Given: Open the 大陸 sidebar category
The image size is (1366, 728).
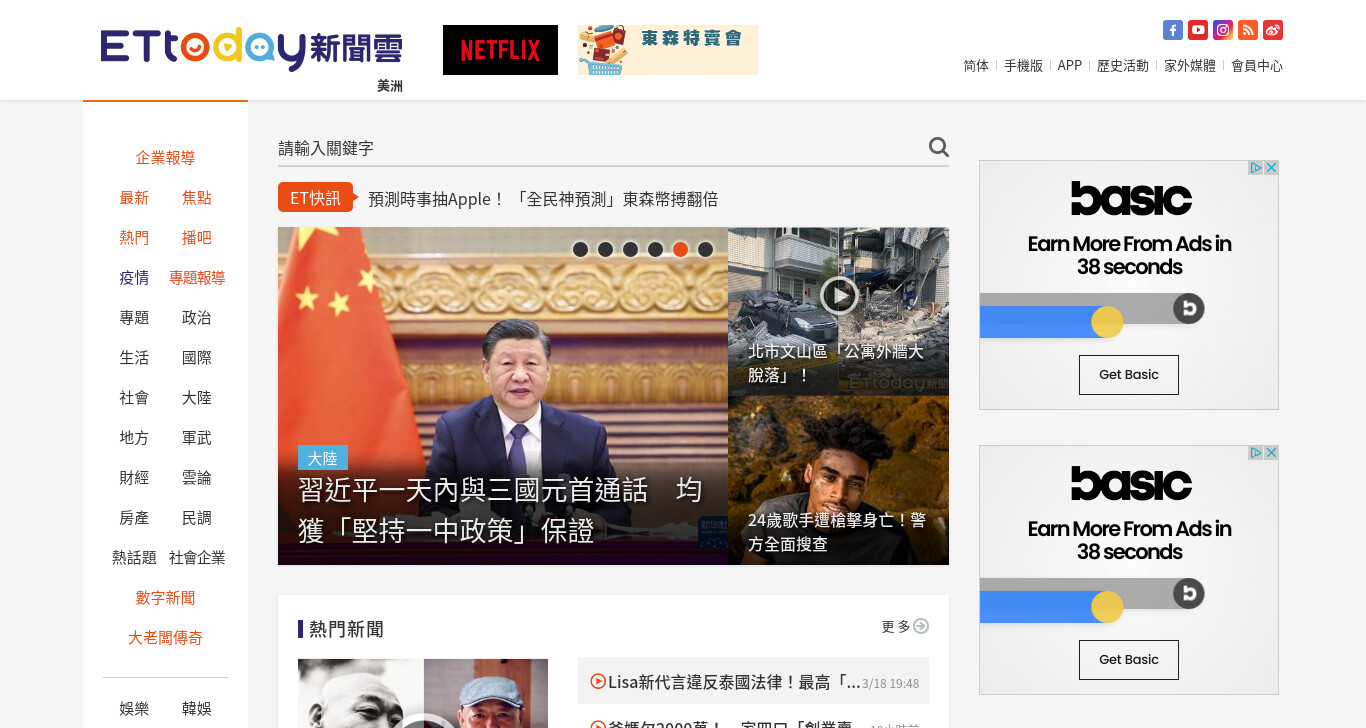Looking at the screenshot, I should pos(197,398).
